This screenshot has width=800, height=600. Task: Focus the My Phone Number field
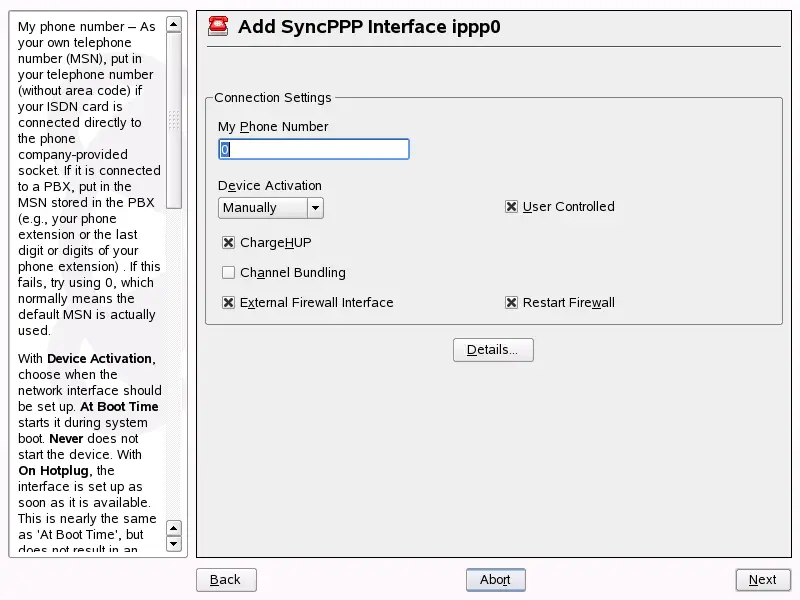pyautogui.click(x=314, y=149)
